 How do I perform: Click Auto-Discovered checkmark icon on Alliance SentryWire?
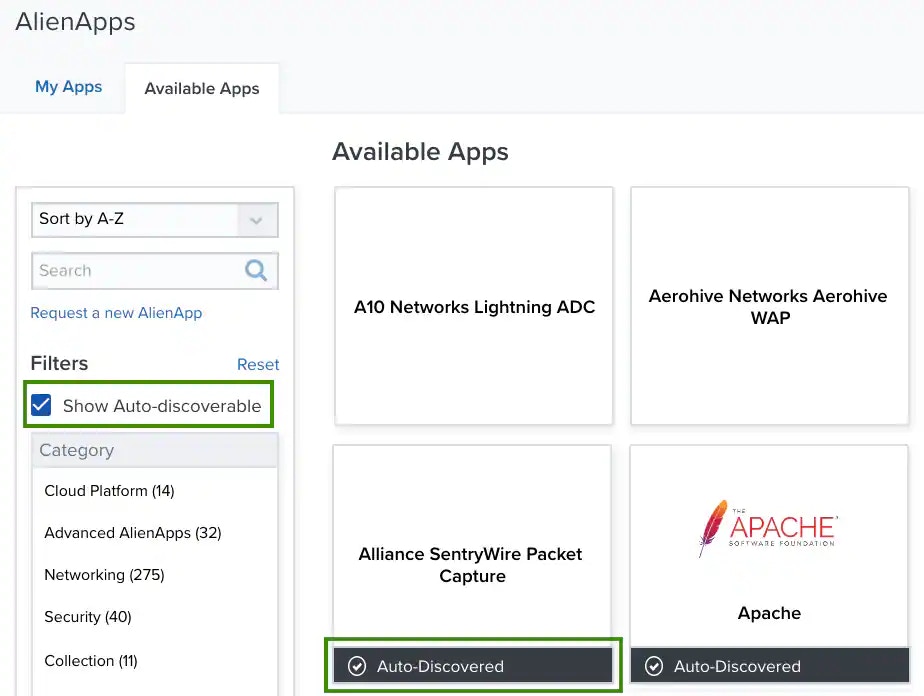point(357,666)
